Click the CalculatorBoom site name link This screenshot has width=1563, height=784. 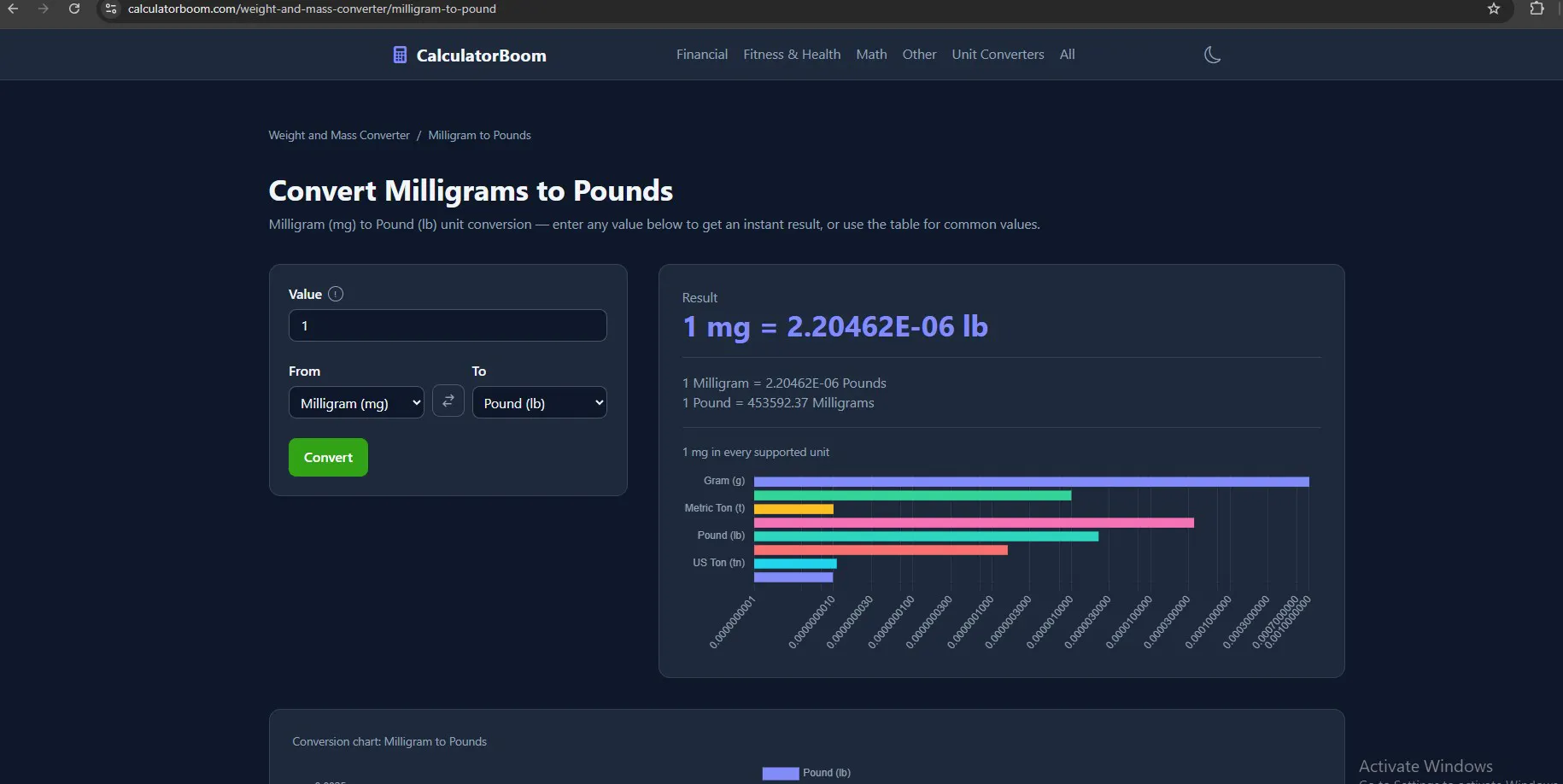[x=481, y=56]
